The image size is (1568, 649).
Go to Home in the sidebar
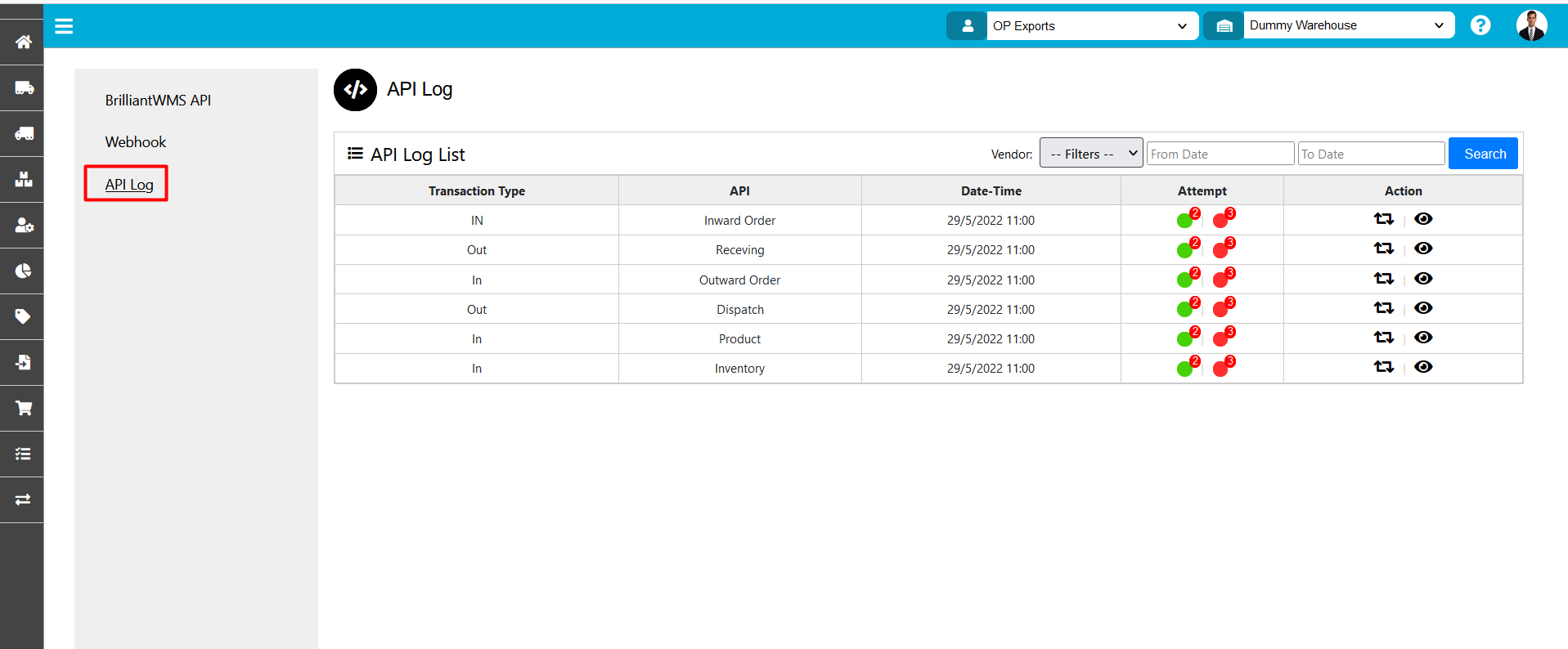pos(23,42)
